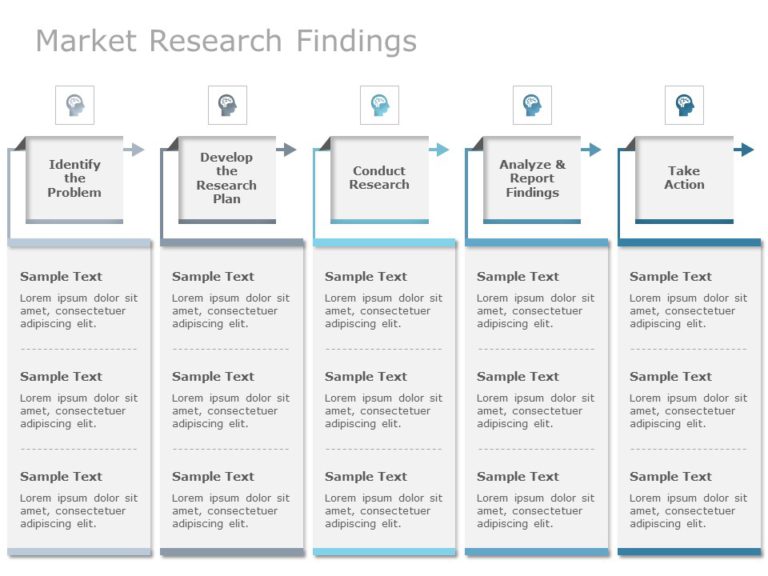Select the dark blue arrow beside Take Action
Screen dimensions: 768x576
point(744,150)
